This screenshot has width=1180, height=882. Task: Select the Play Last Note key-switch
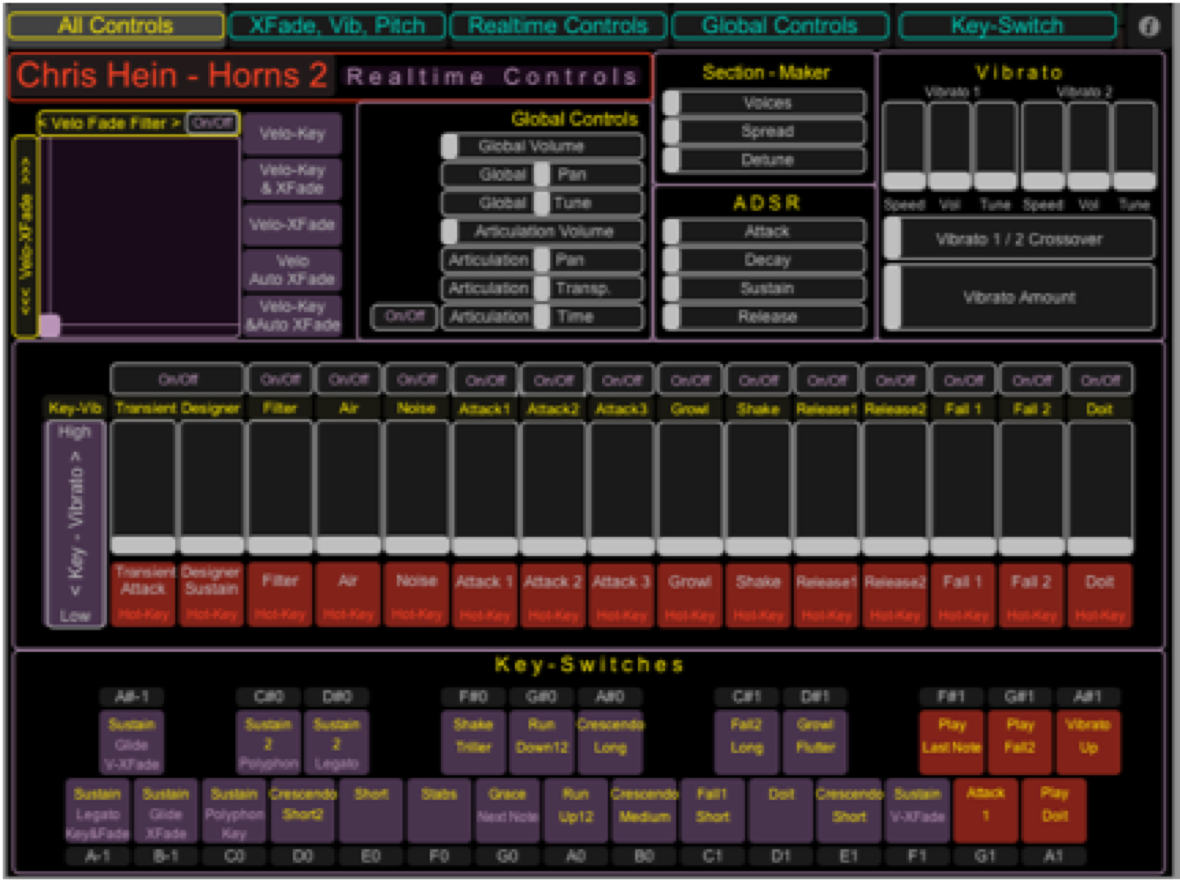click(x=951, y=741)
